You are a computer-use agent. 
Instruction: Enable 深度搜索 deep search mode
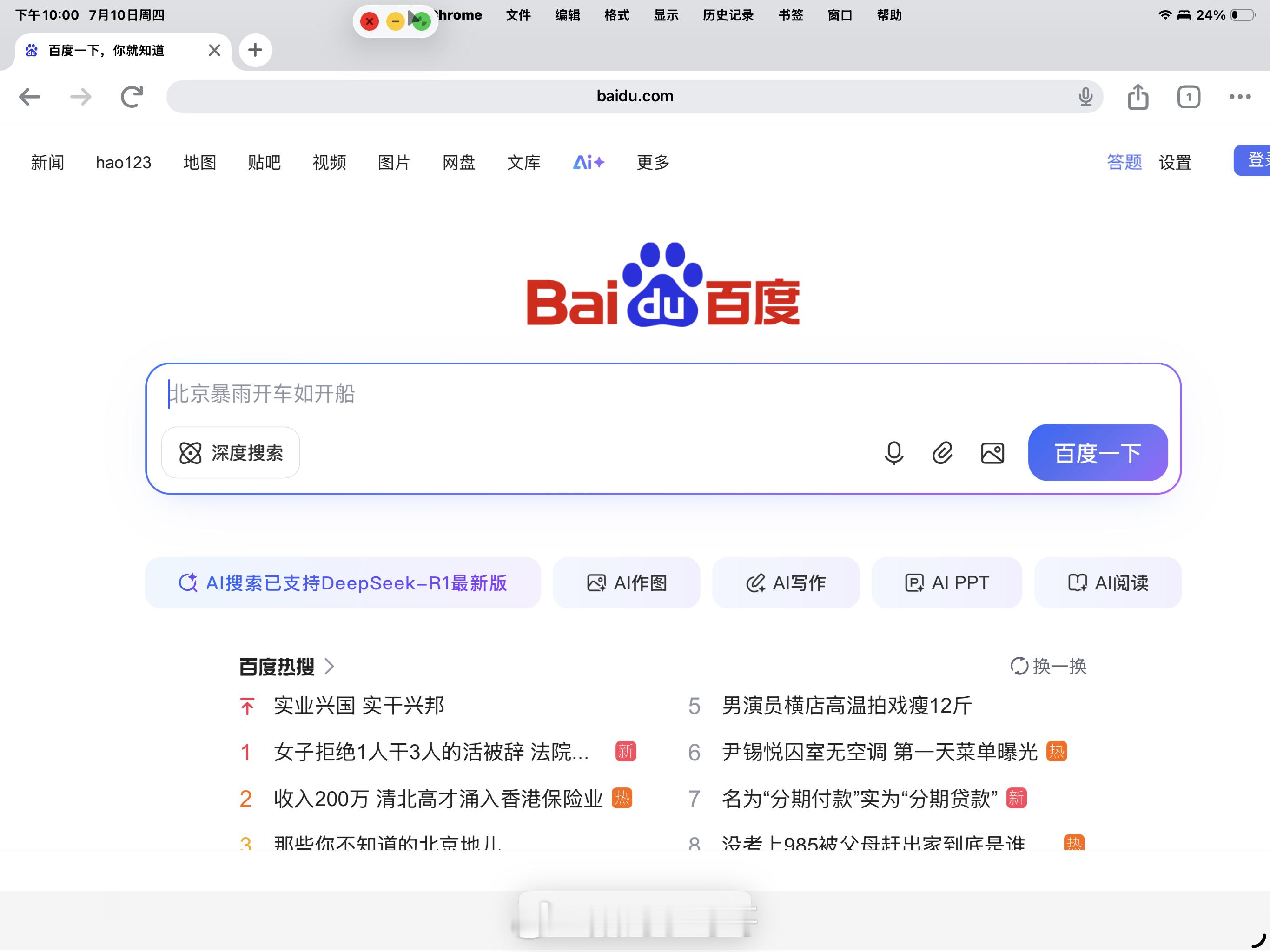click(x=231, y=452)
